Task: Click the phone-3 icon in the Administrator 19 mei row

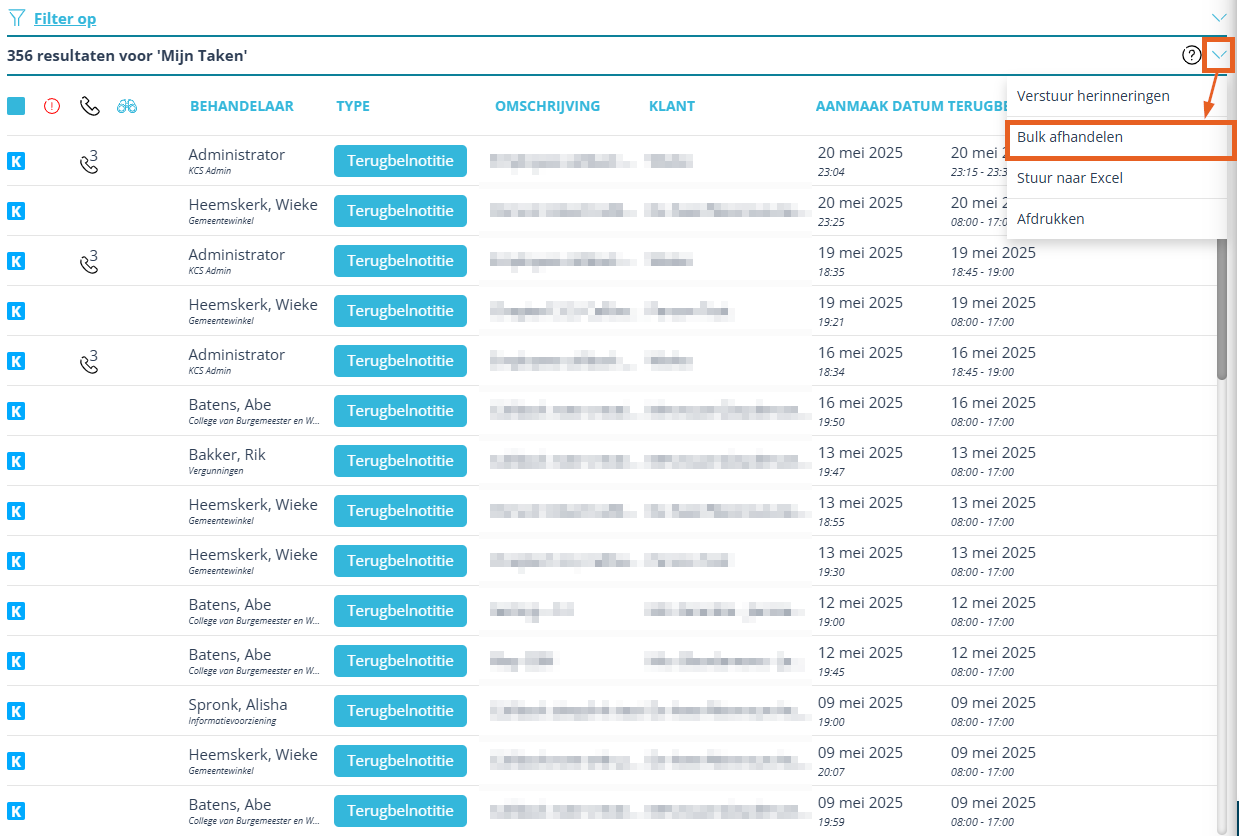Action: [89, 262]
